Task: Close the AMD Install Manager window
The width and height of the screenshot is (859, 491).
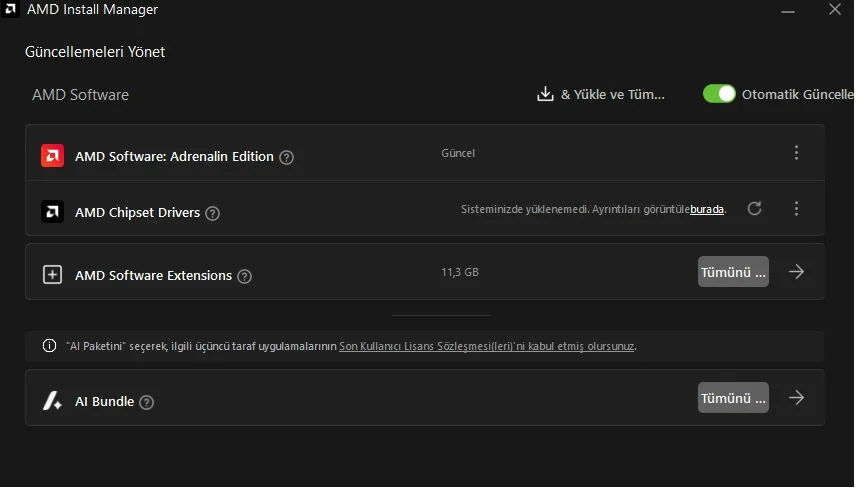Action: point(834,9)
